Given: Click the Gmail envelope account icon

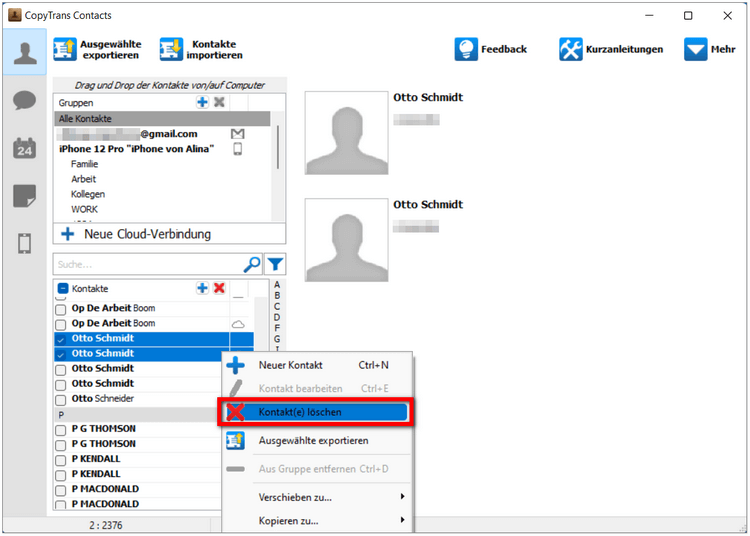Looking at the screenshot, I should 238,134.
